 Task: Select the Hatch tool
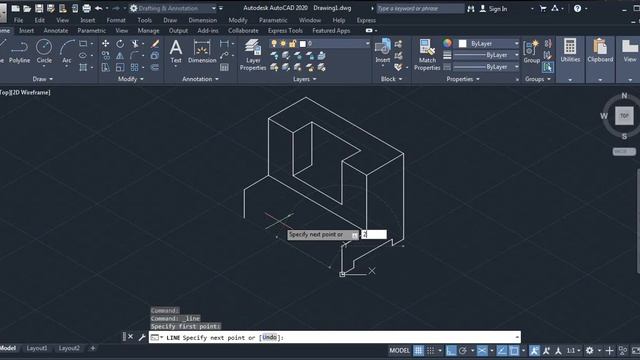(83, 67)
